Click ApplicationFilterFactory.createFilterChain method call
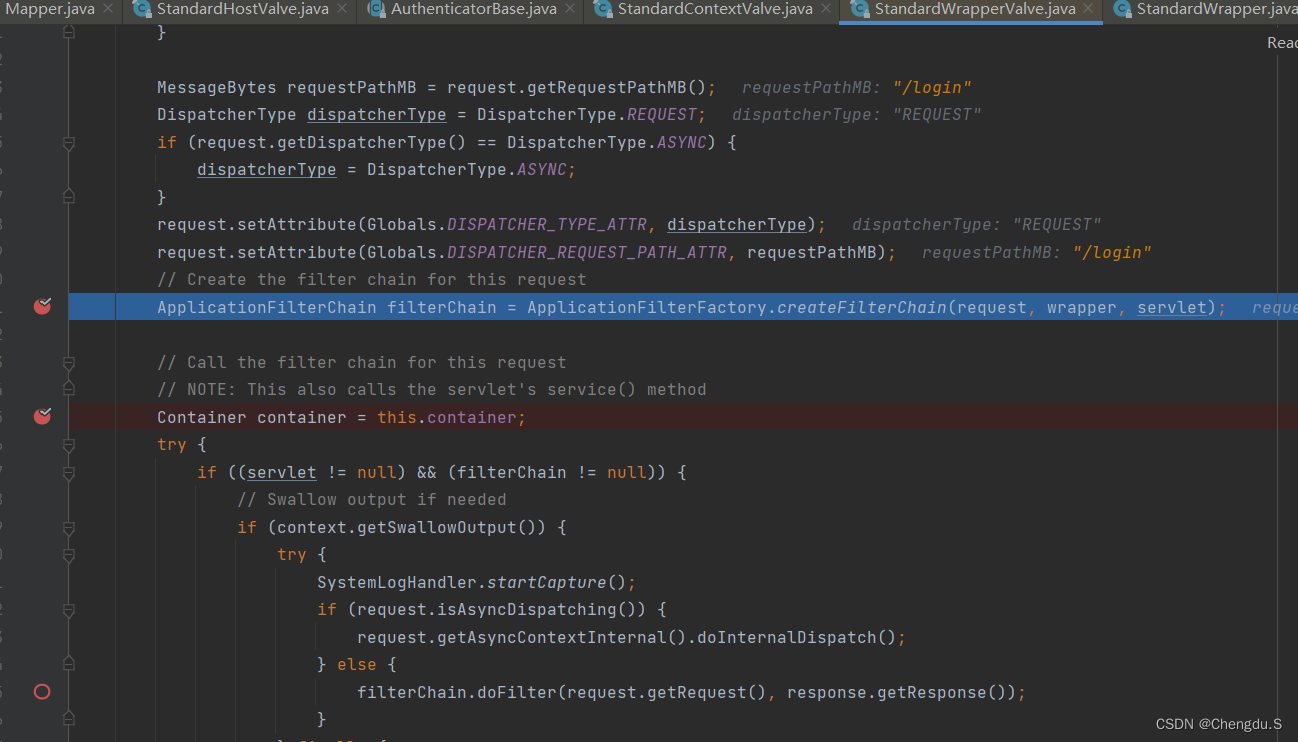Screen dimensions: 1298x742 737,307
